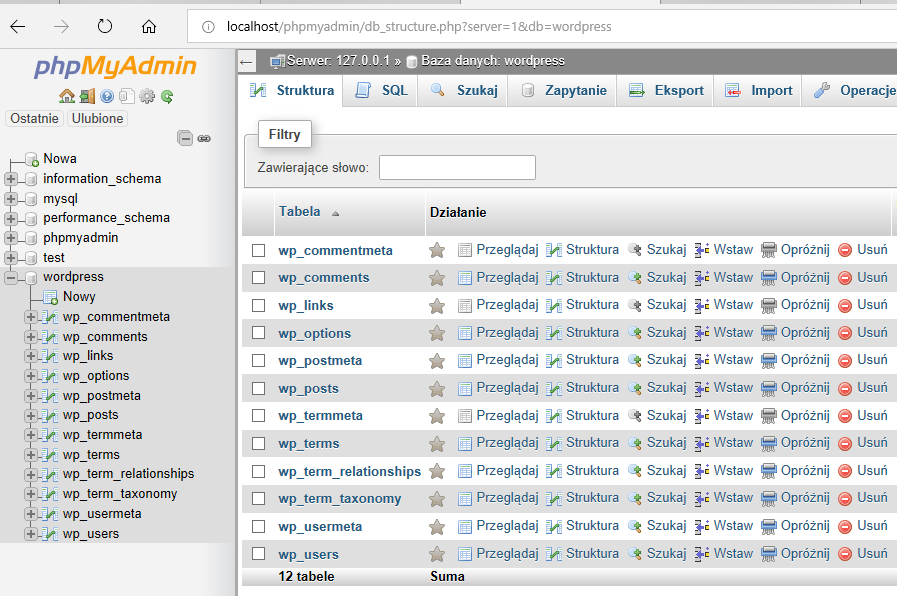Expand the phpmyadmin database node
The width and height of the screenshot is (897, 596).
click(x=11, y=238)
